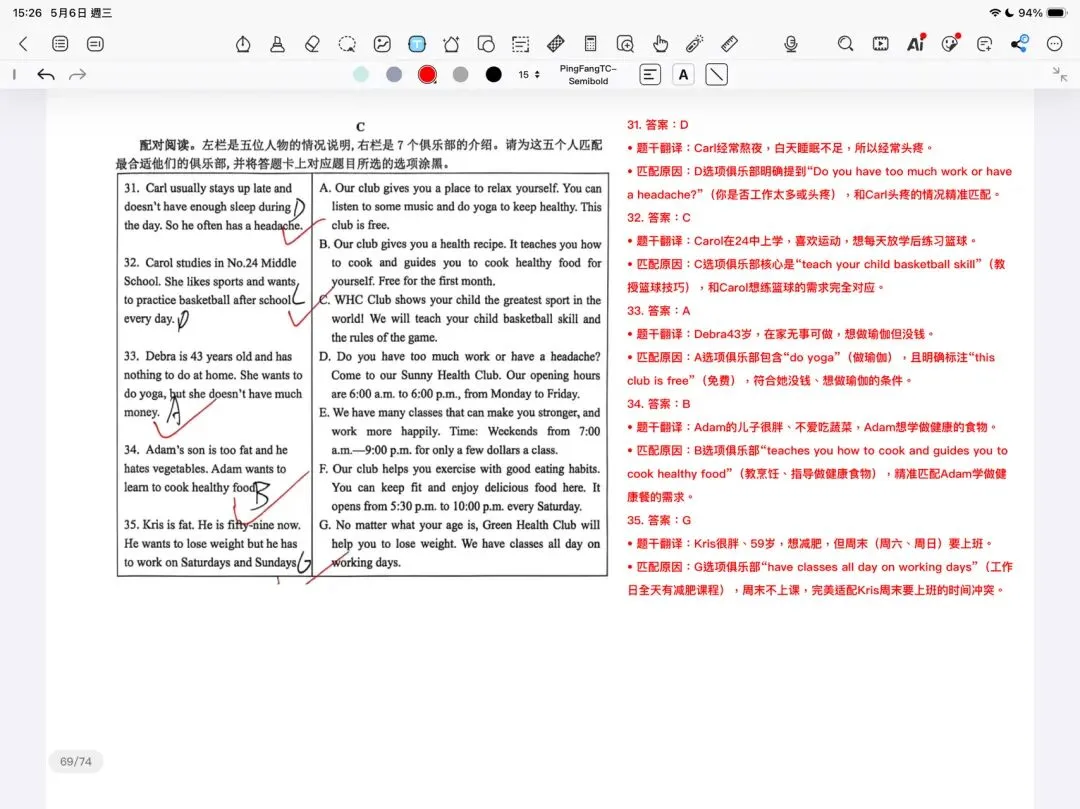Click option D Sunny Health Club text
The width and height of the screenshot is (1080, 809).
pyautogui.click(x=459, y=375)
